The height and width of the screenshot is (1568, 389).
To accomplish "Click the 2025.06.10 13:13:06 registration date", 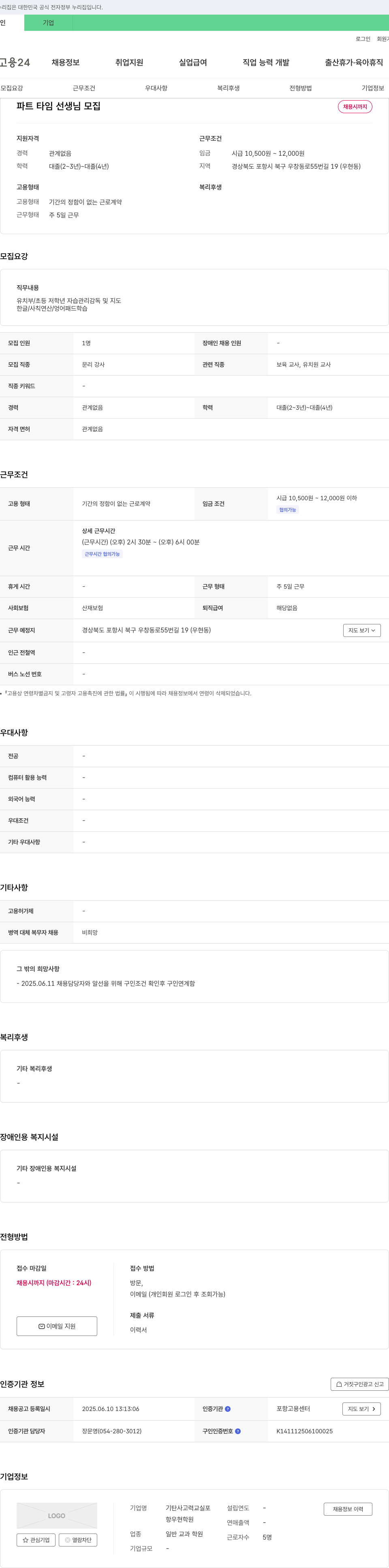I will click(x=111, y=1409).
